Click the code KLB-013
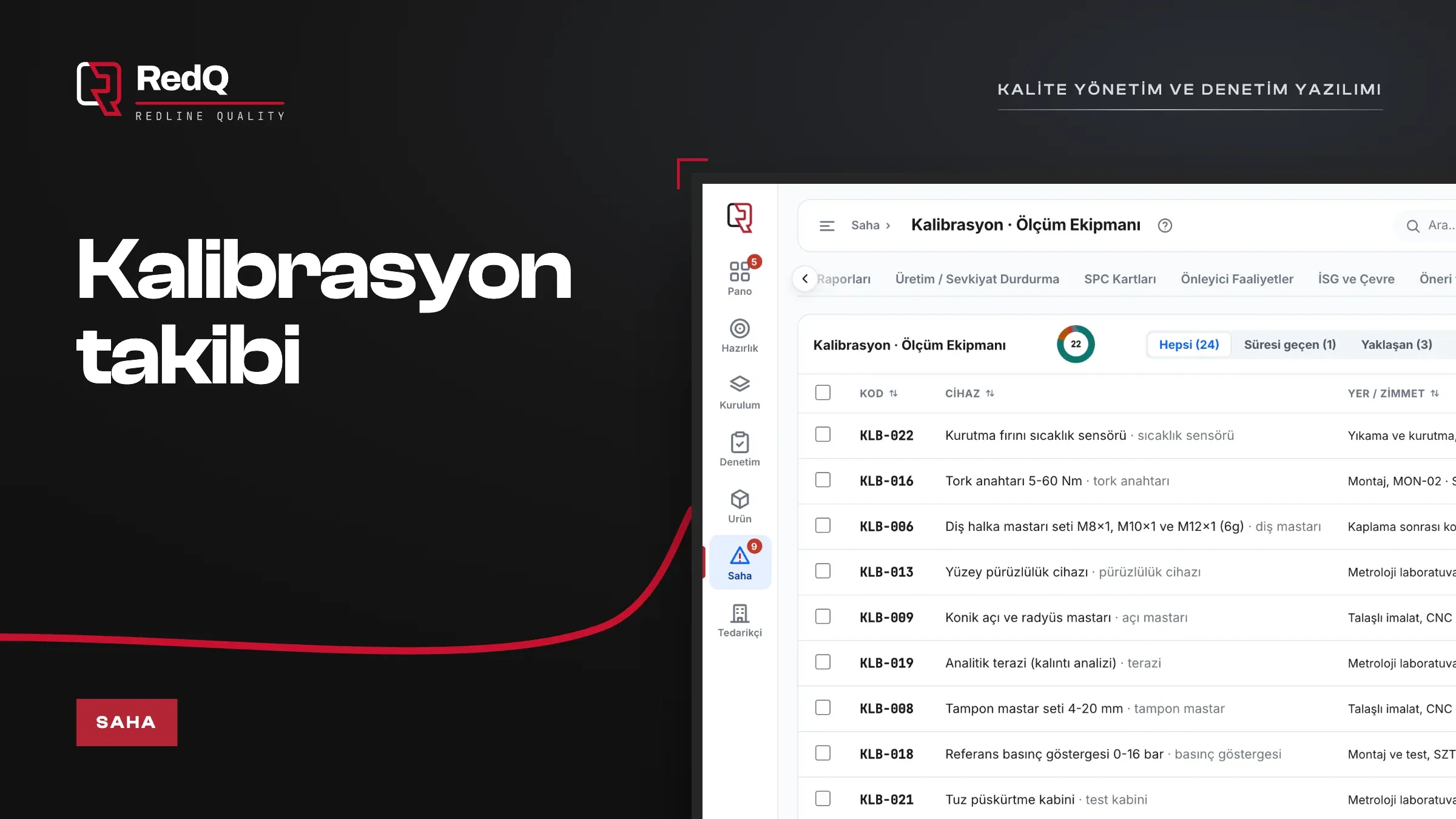Viewport: 1456px width, 819px height. [886, 572]
